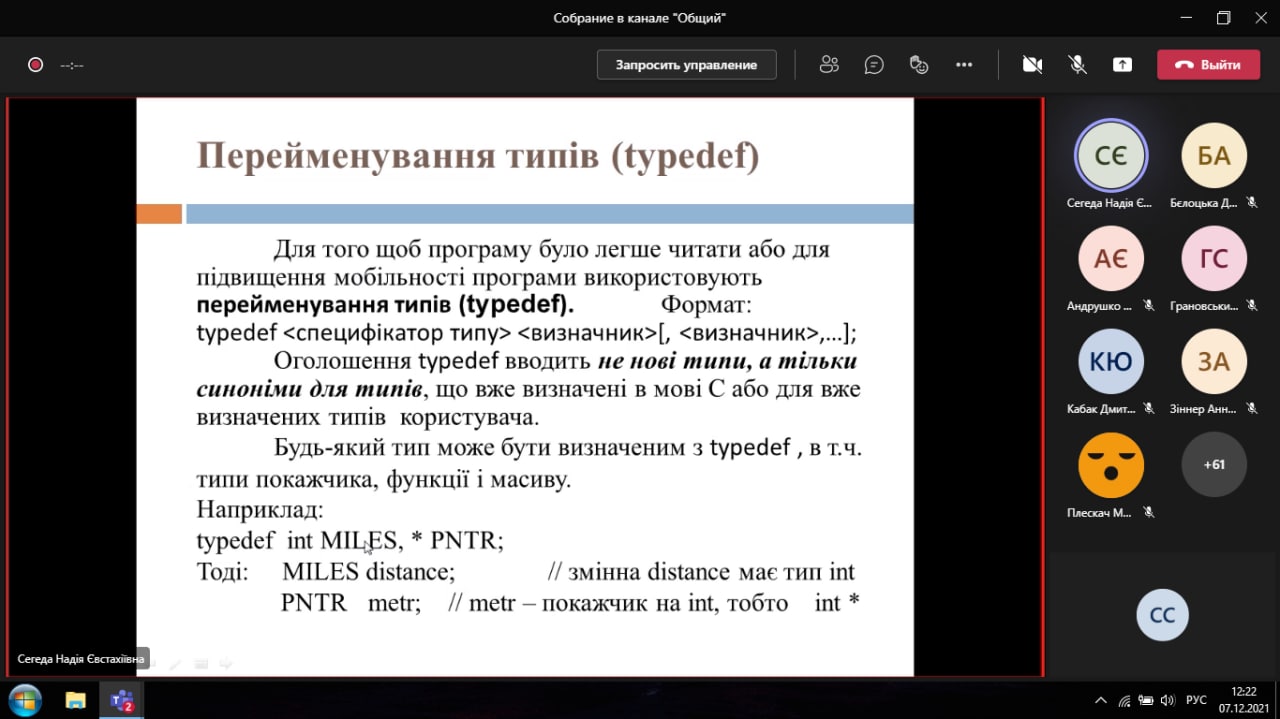Unmute the microphone
This screenshot has height=719, width=1280.
pyautogui.click(x=1077, y=65)
